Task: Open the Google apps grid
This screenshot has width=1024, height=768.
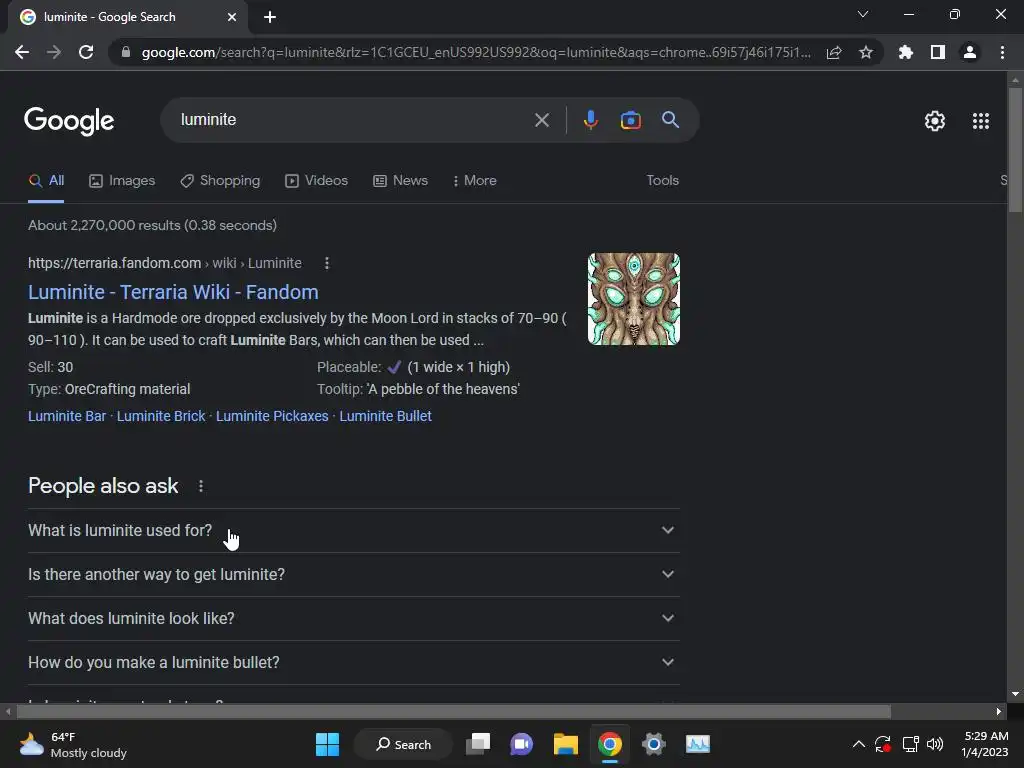Action: [x=981, y=121]
